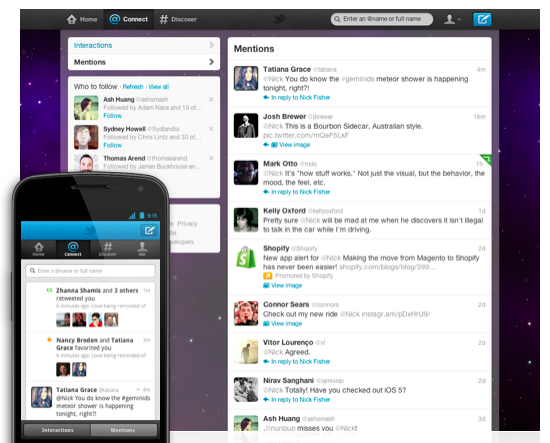Image resolution: width=550 pixels, height=443 pixels.
Task: View all Who to follow suggestions
Action: click(159, 87)
